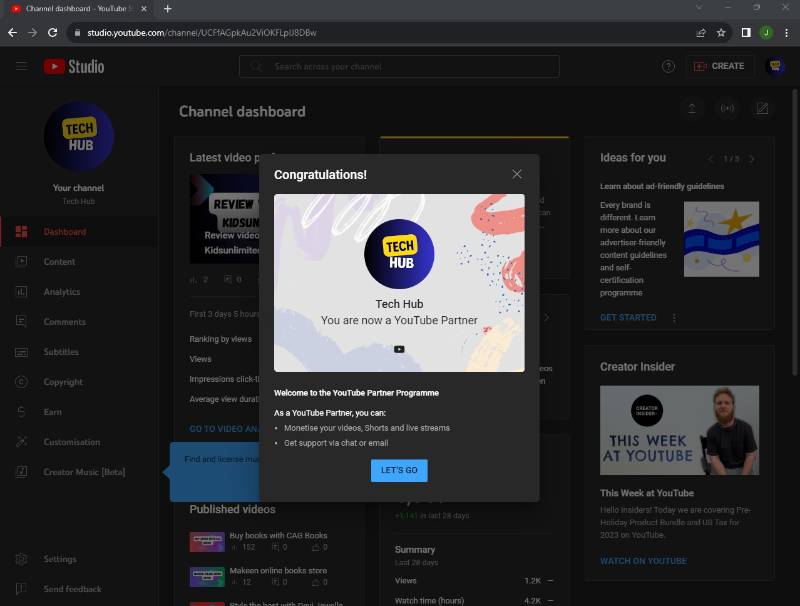Viewport: 800px width, 606px height.
Task: Click the go live icon on dashboard
Action: 727,108
